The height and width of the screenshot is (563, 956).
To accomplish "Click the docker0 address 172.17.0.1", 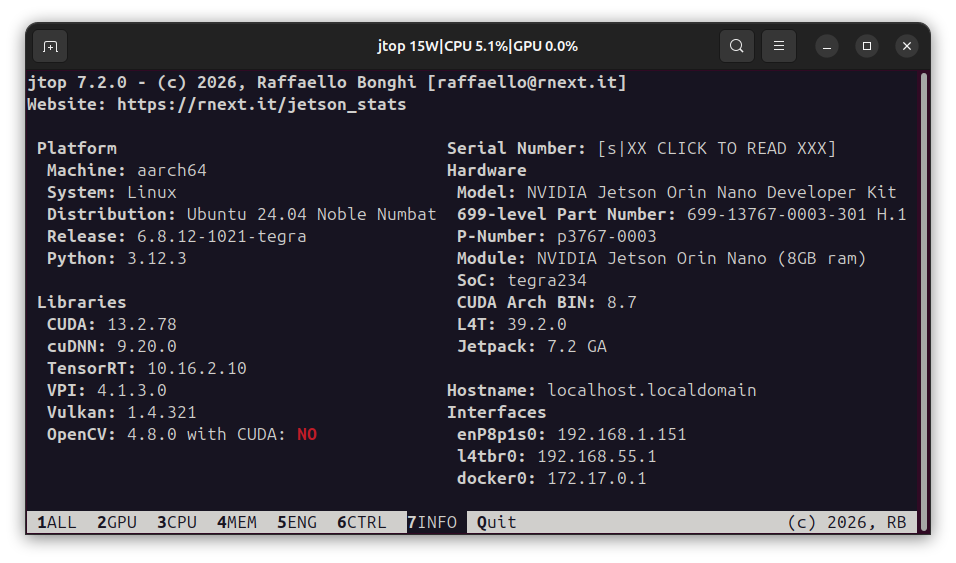I will pos(597,479).
